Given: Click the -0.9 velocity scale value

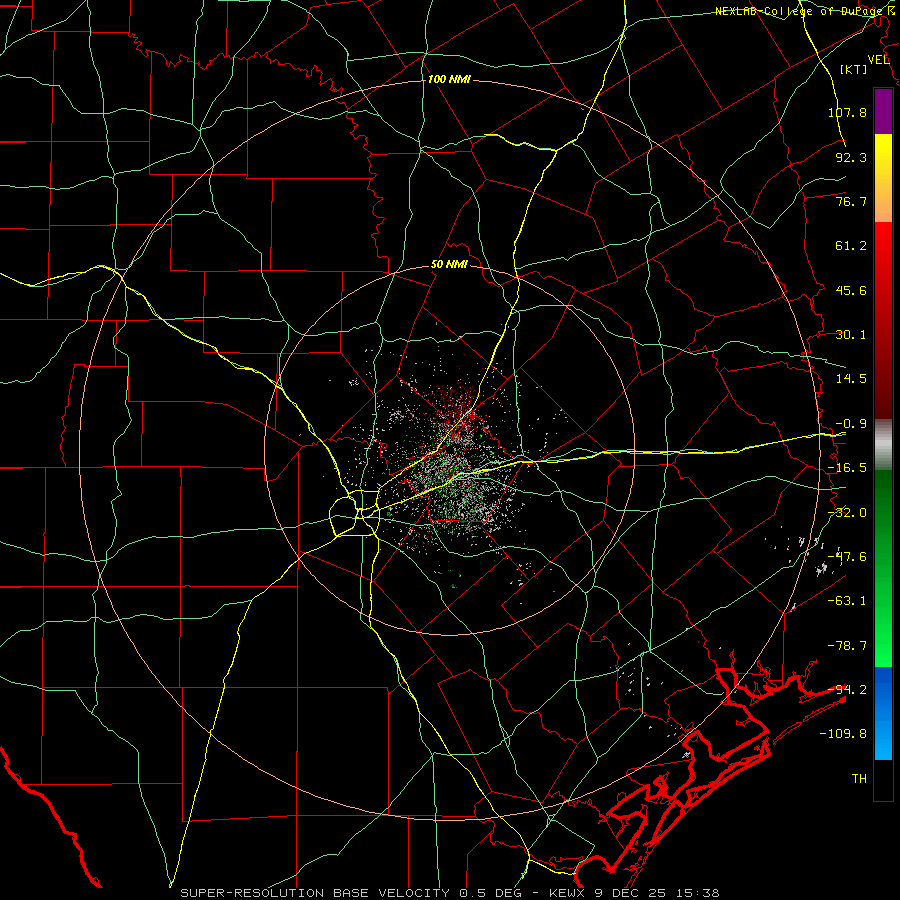Looking at the screenshot, I should (851, 424).
